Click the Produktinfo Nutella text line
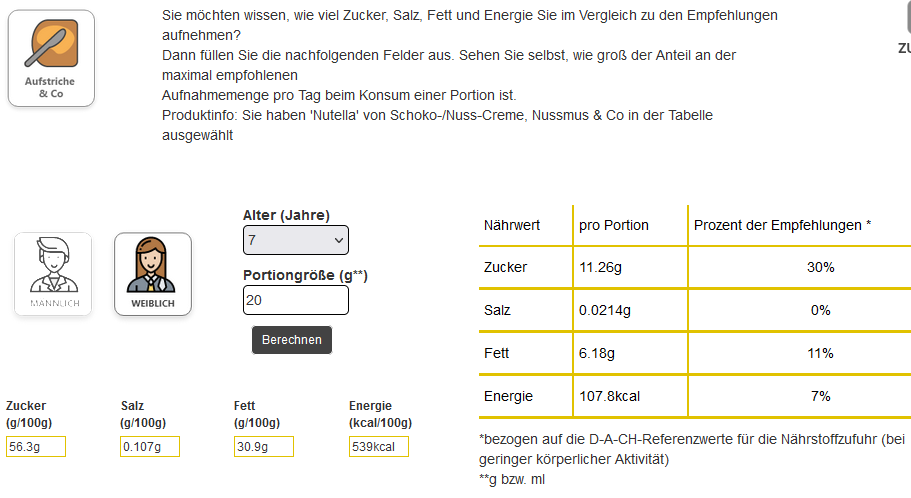 437,115
